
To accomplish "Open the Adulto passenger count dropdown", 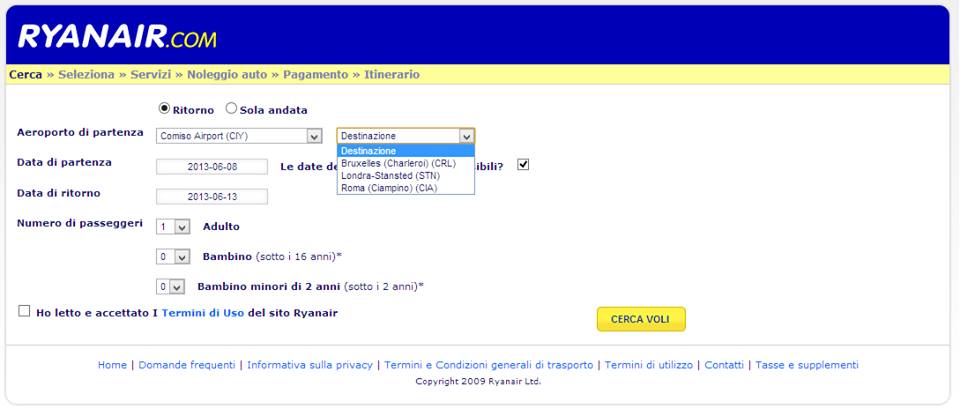I will (173, 227).
